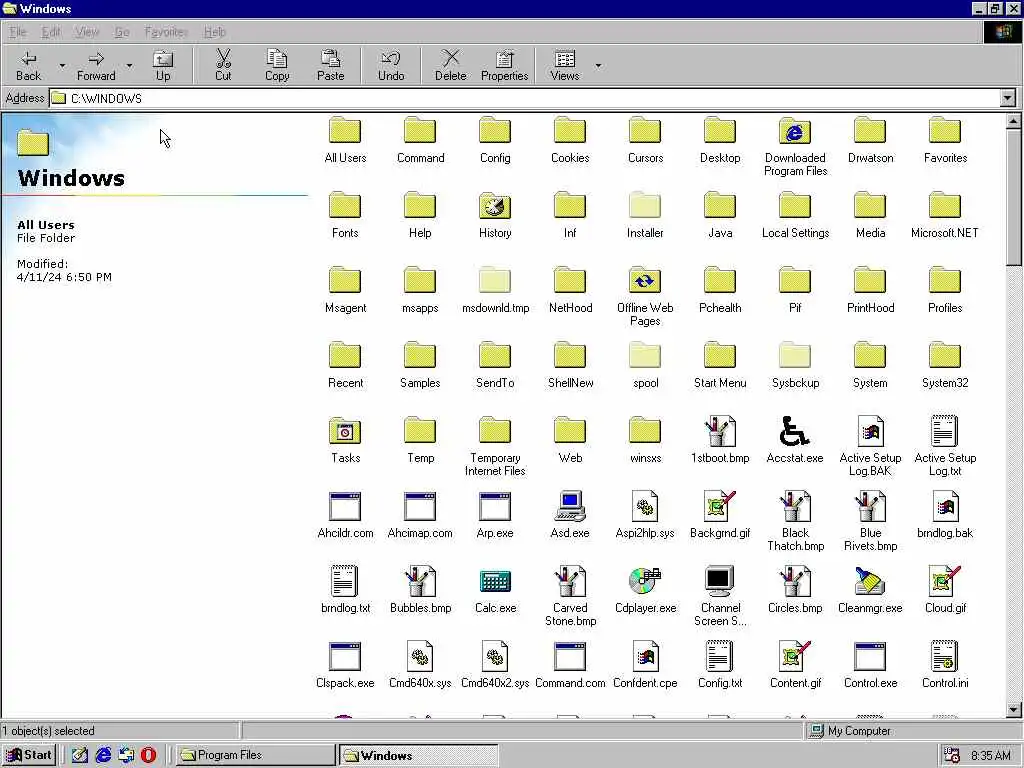This screenshot has width=1024, height=768.
Task: Select the Offline Web Pages folder
Action: pos(645,296)
